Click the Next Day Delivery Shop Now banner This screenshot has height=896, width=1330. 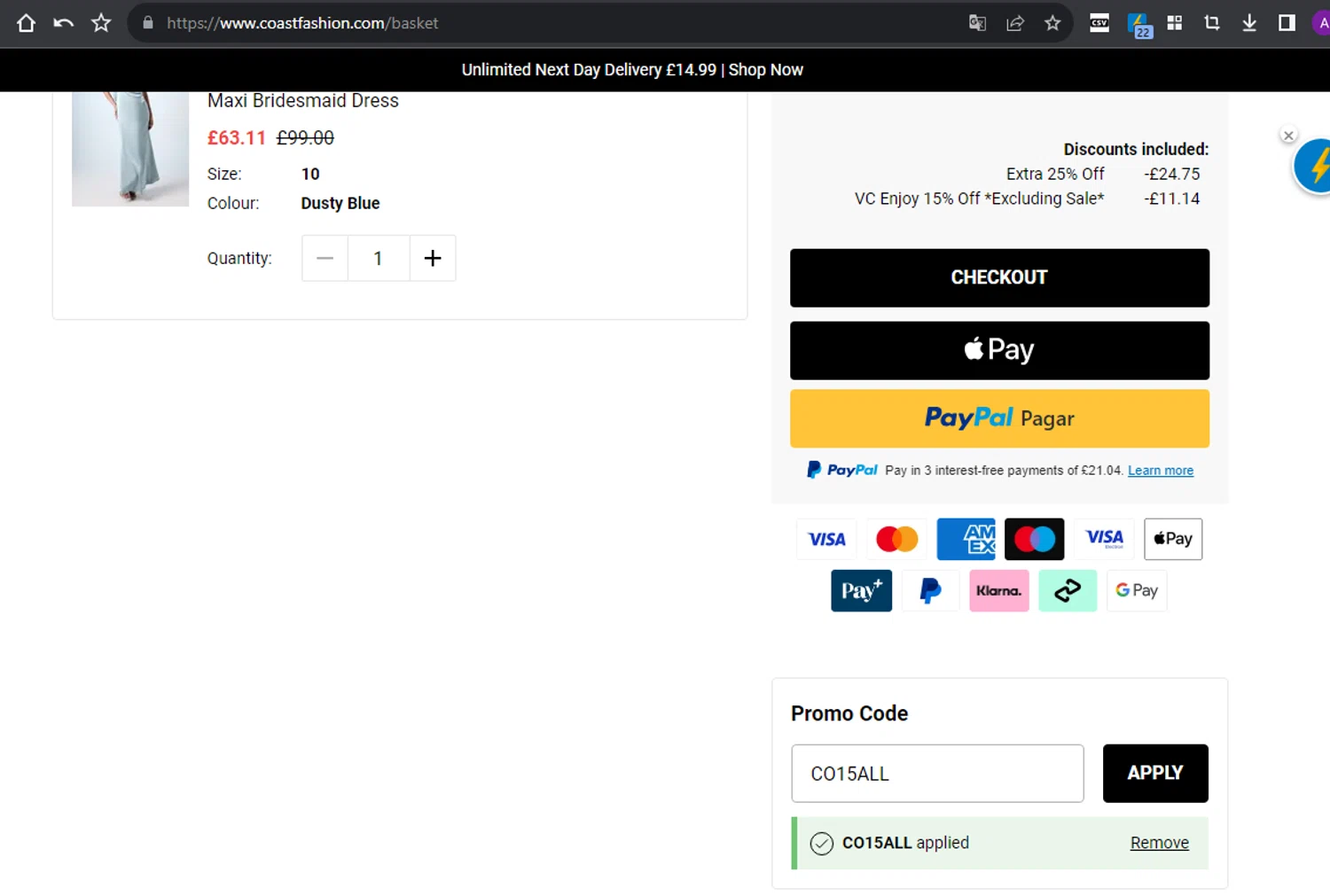pos(632,70)
